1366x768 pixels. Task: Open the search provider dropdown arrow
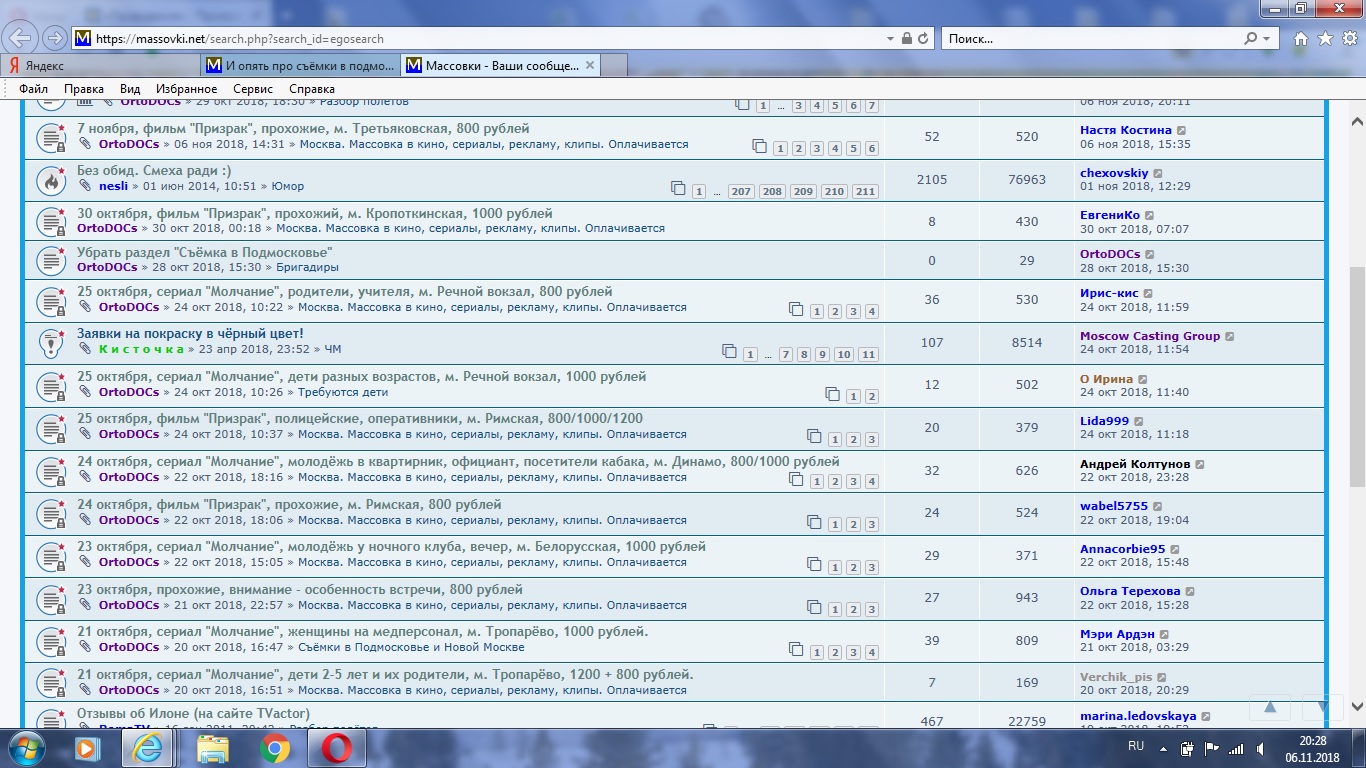coord(1267,39)
